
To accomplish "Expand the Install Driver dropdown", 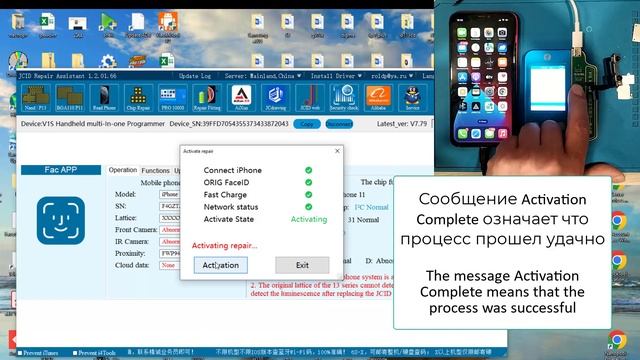I will (x=336, y=76).
